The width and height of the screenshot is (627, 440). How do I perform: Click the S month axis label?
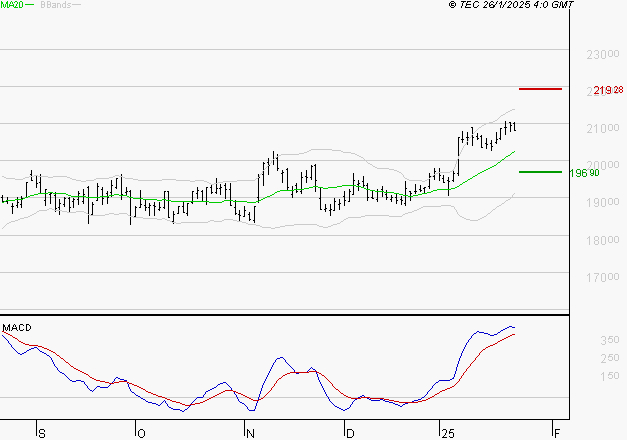(42, 434)
